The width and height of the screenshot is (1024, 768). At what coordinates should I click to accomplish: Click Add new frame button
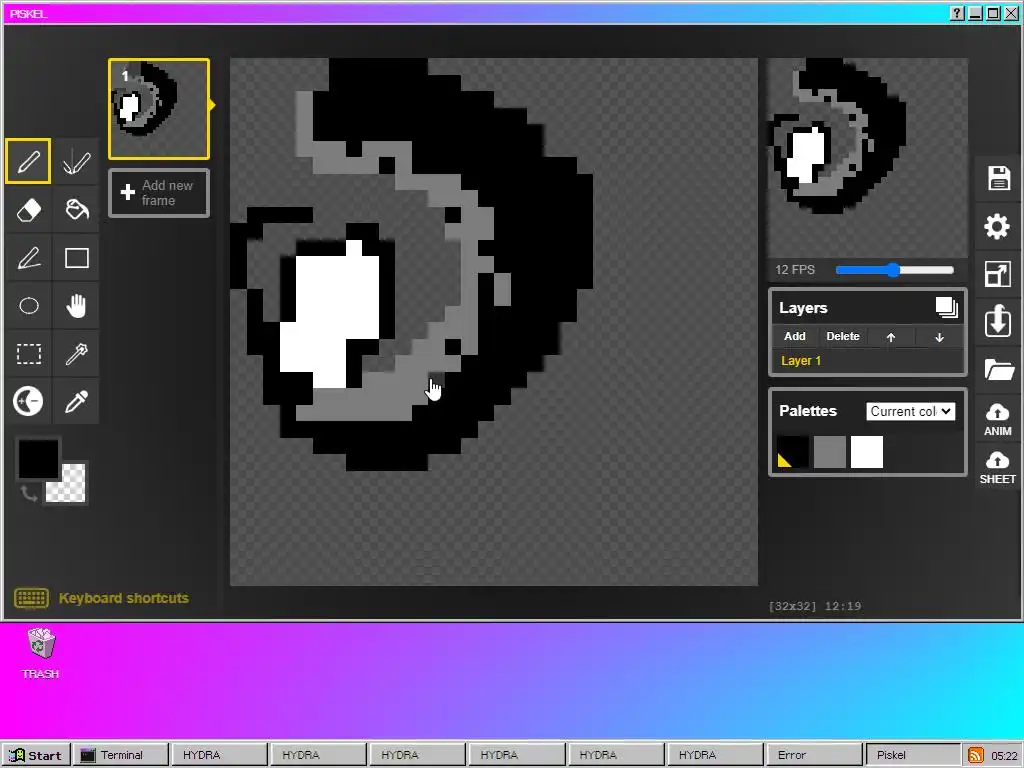(159, 193)
